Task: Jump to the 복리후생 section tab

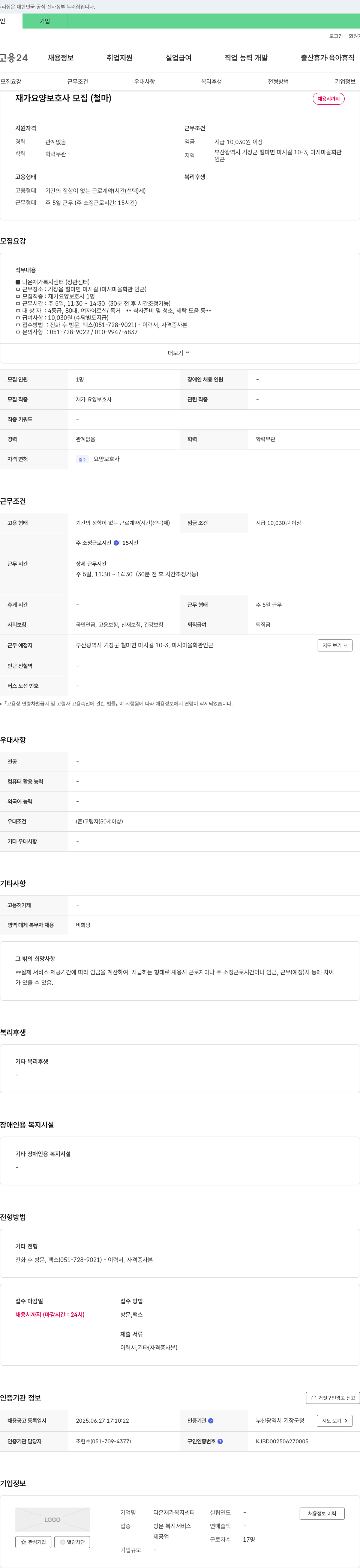Action: point(211,81)
